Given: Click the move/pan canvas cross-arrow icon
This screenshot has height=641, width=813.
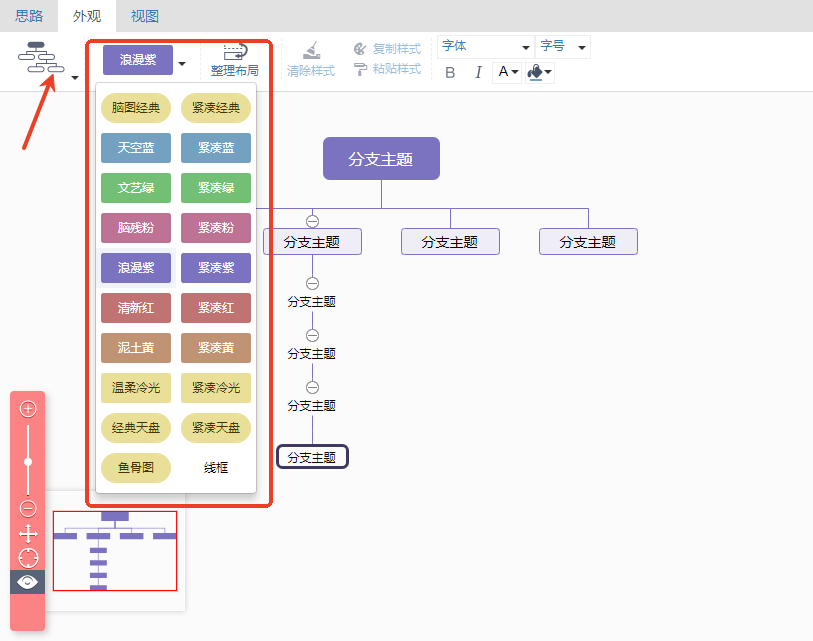Looking at the screenshot, I should tap(28, 534).
